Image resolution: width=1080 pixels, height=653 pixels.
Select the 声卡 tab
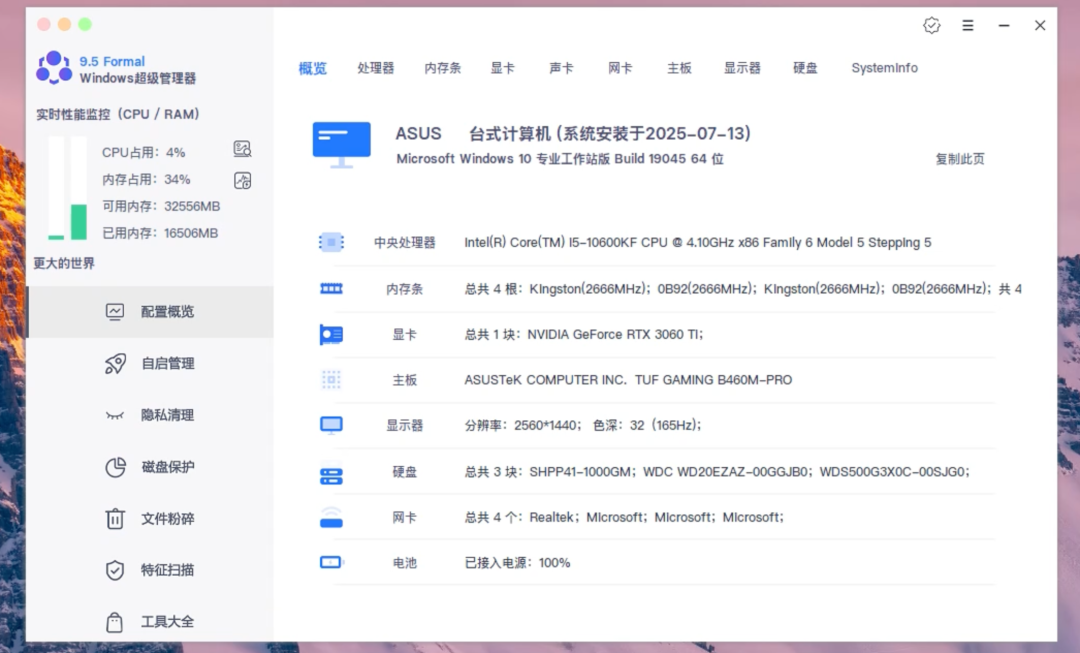tap(561, 68)
